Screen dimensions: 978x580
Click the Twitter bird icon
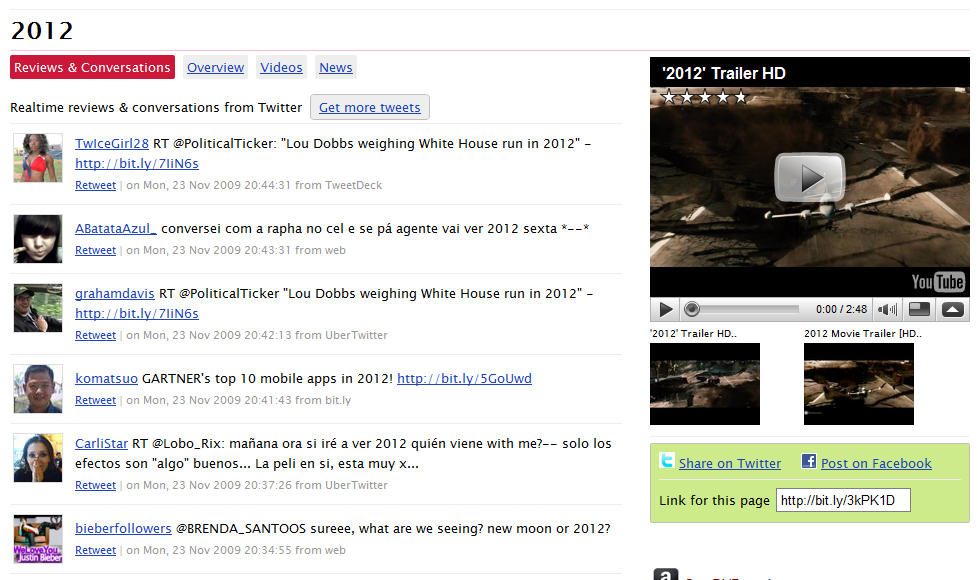click(667, 461)
